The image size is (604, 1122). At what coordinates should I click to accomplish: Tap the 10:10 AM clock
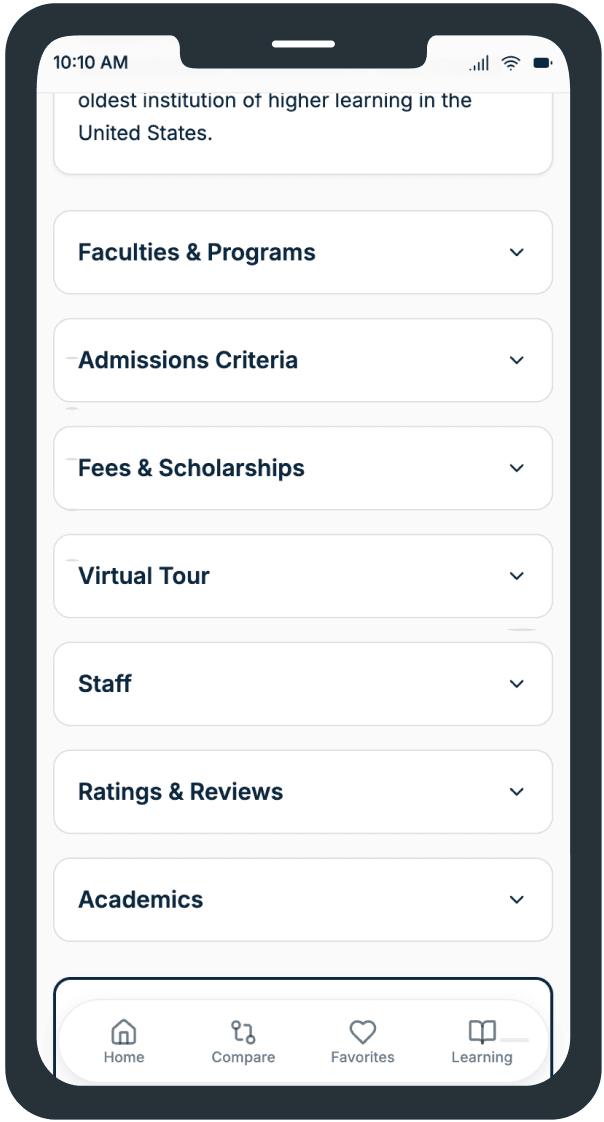point(90,62)
